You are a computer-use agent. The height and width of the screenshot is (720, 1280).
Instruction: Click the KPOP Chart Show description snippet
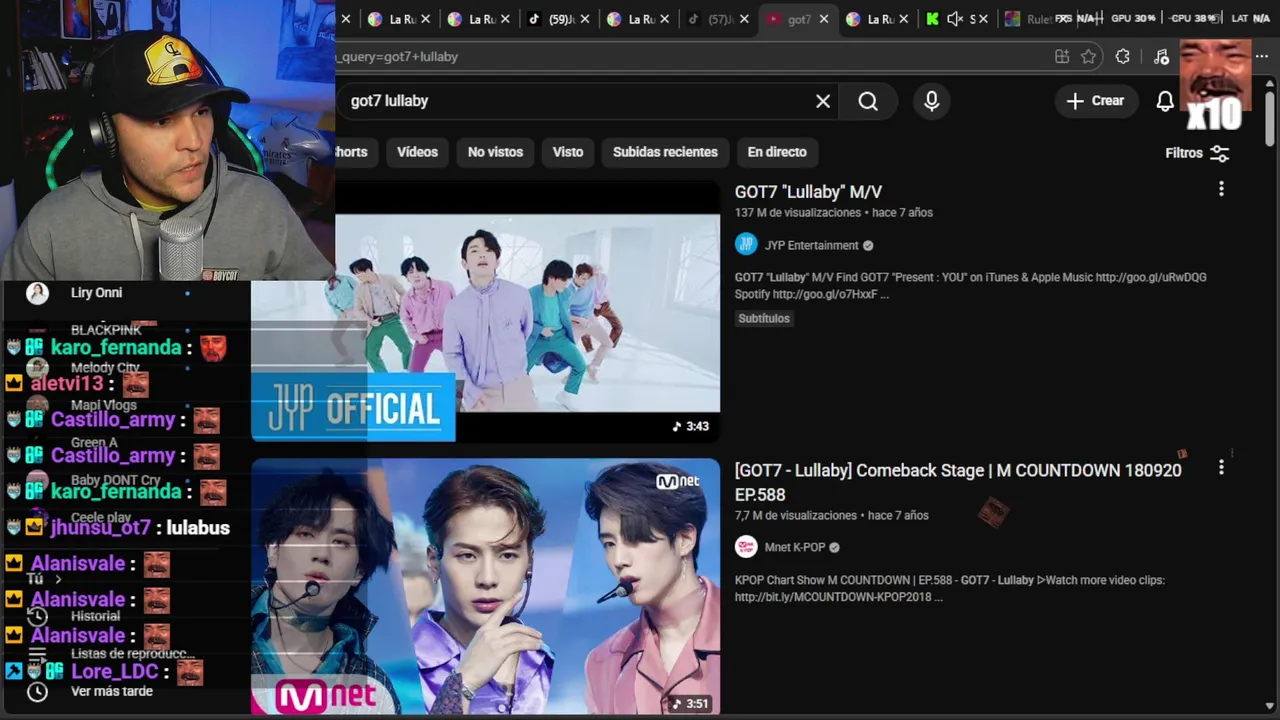click(x=949, y=588)
